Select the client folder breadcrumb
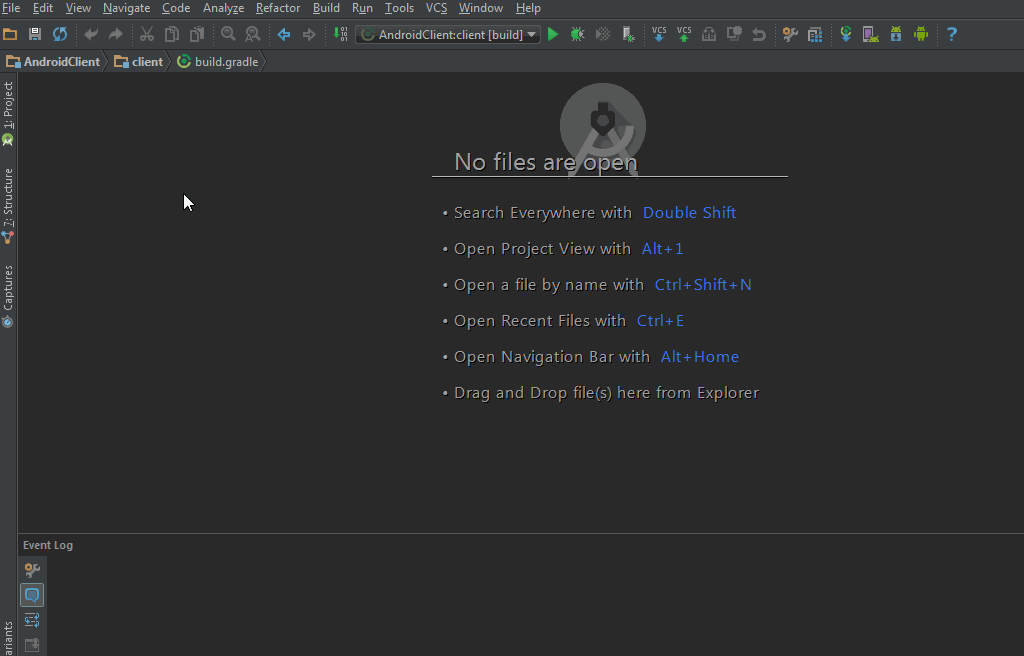The image size is (1024, 656). pos(138,61)
